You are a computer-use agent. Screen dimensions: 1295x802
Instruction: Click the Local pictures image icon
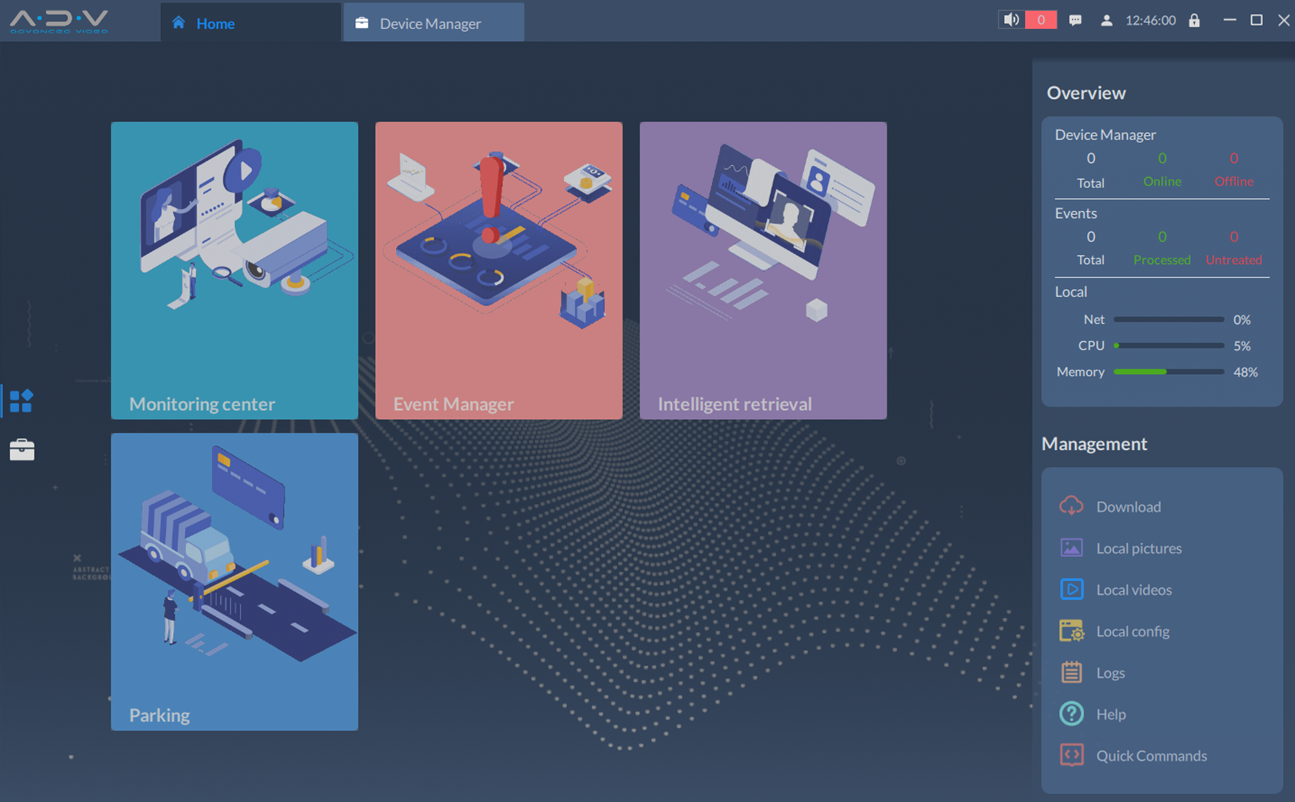pos(1071,548)
